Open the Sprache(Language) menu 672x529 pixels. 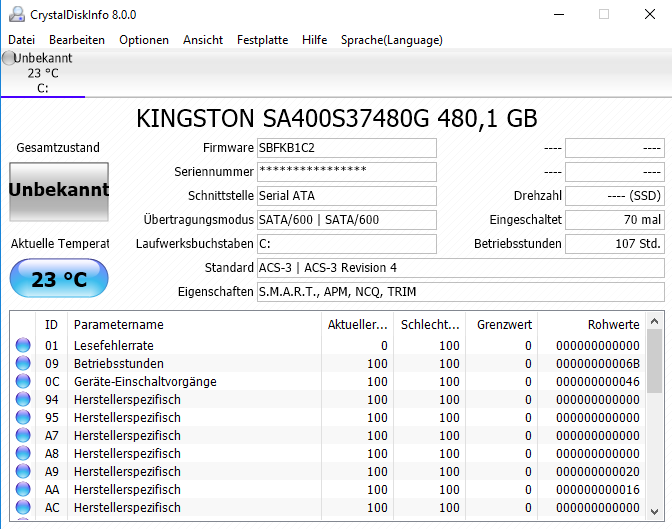click(392, 40)
